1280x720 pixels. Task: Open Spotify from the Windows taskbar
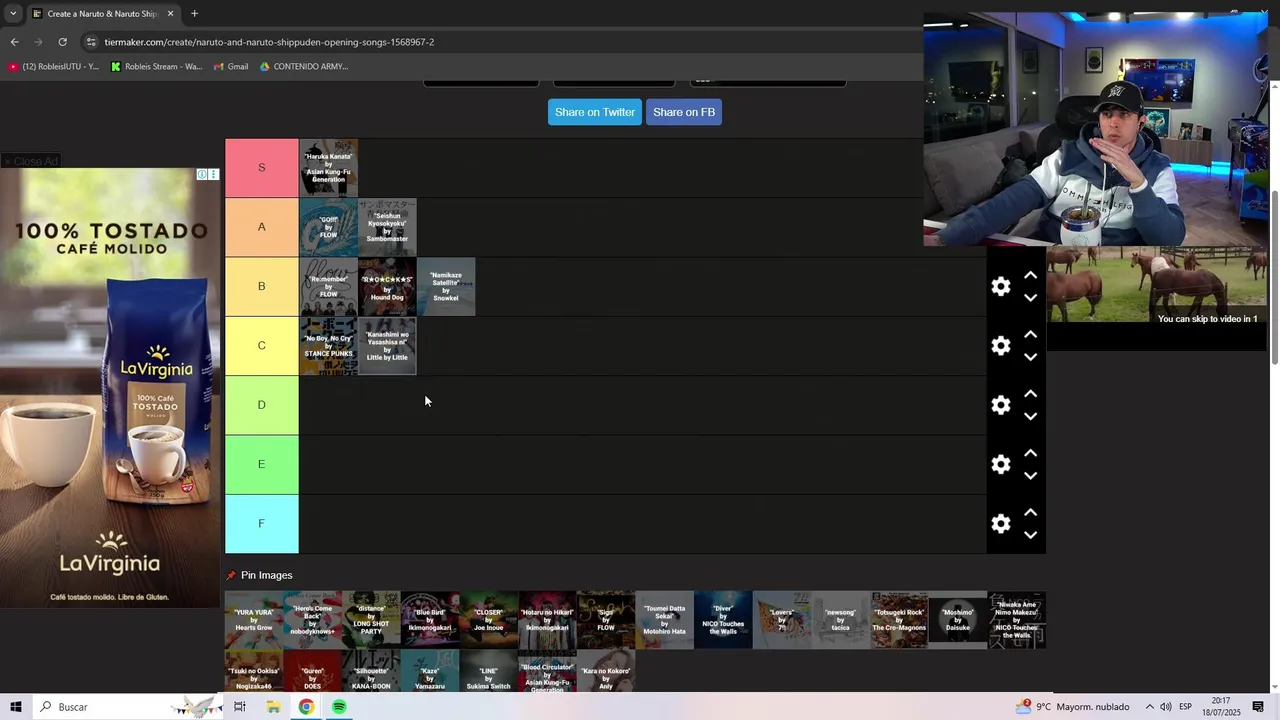339,707
